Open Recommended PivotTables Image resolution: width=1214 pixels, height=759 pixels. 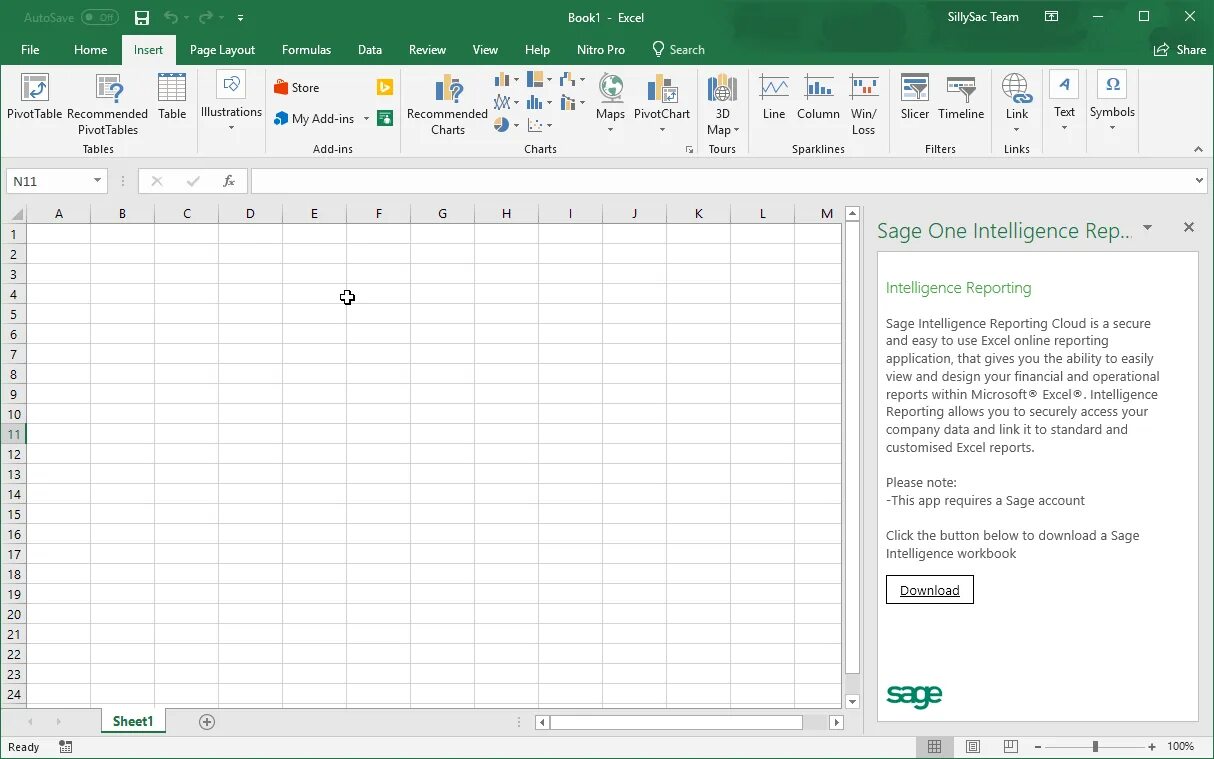pyautogui.click(x=108, y=104)
